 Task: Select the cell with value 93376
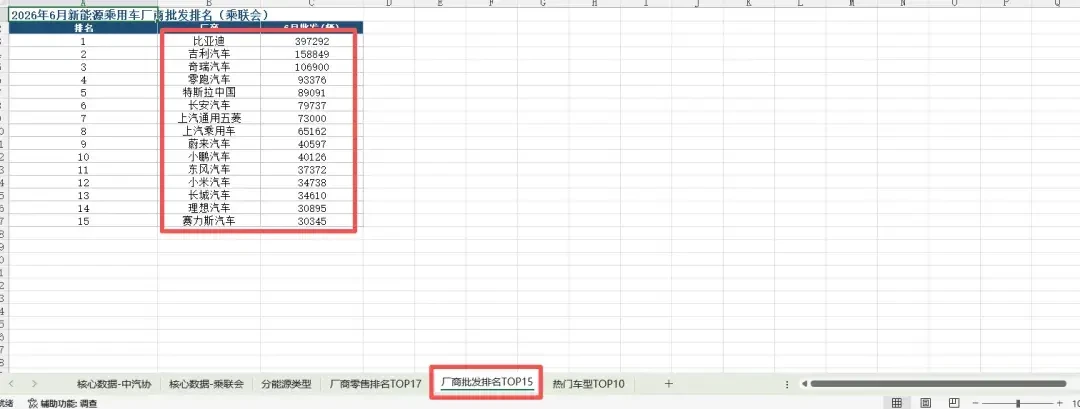[311, 80]
